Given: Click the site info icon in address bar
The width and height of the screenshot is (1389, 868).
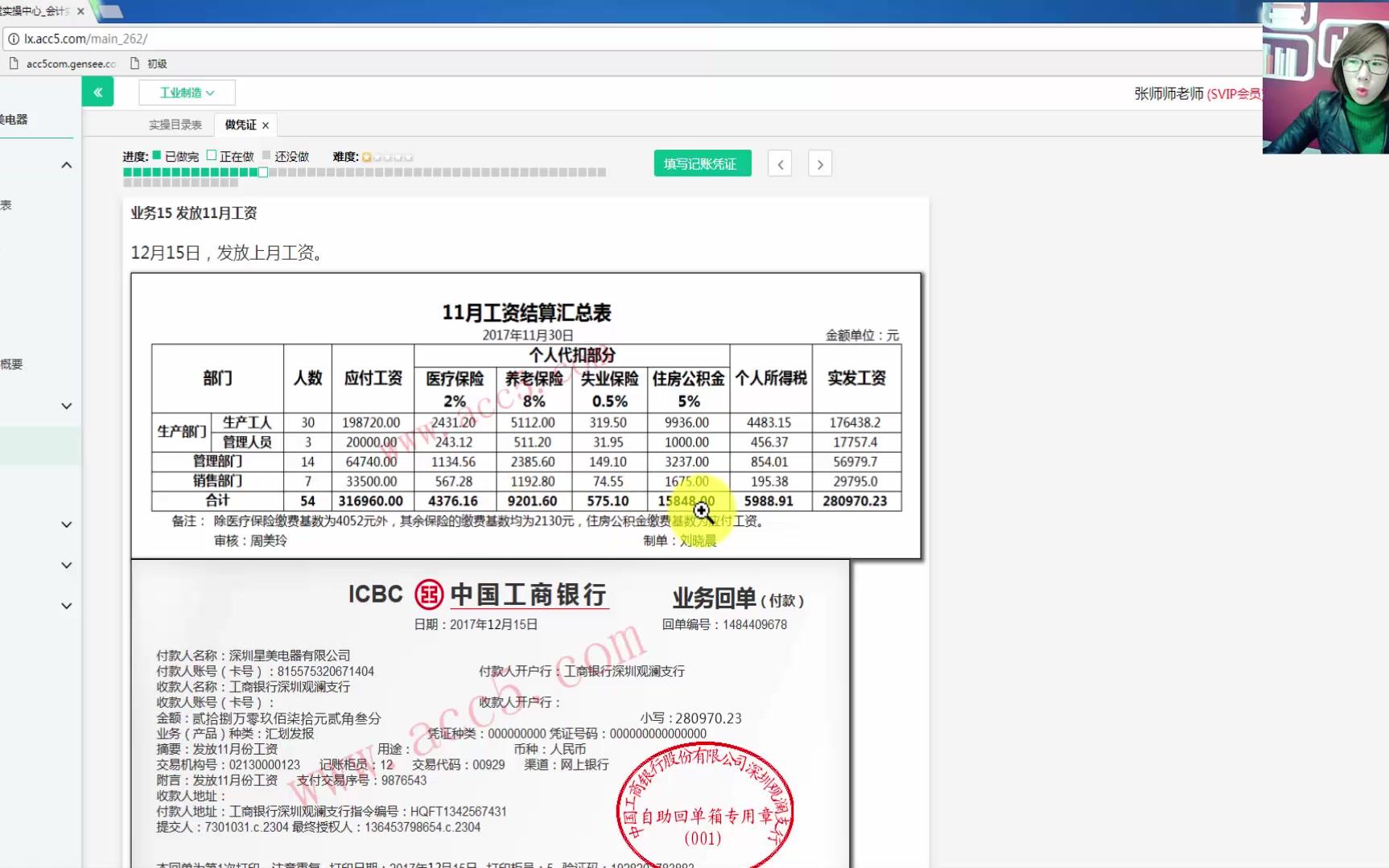Looking at the screenshot, I should coord(14,39).
